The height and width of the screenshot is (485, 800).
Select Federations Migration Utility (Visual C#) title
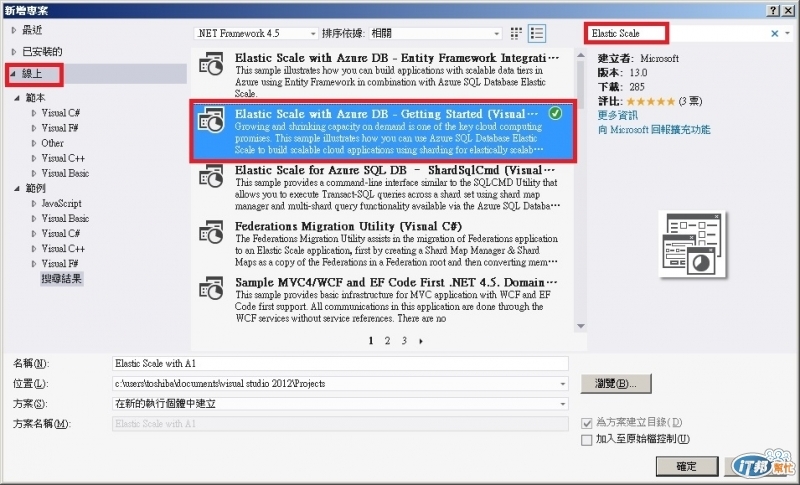[348, 226]
